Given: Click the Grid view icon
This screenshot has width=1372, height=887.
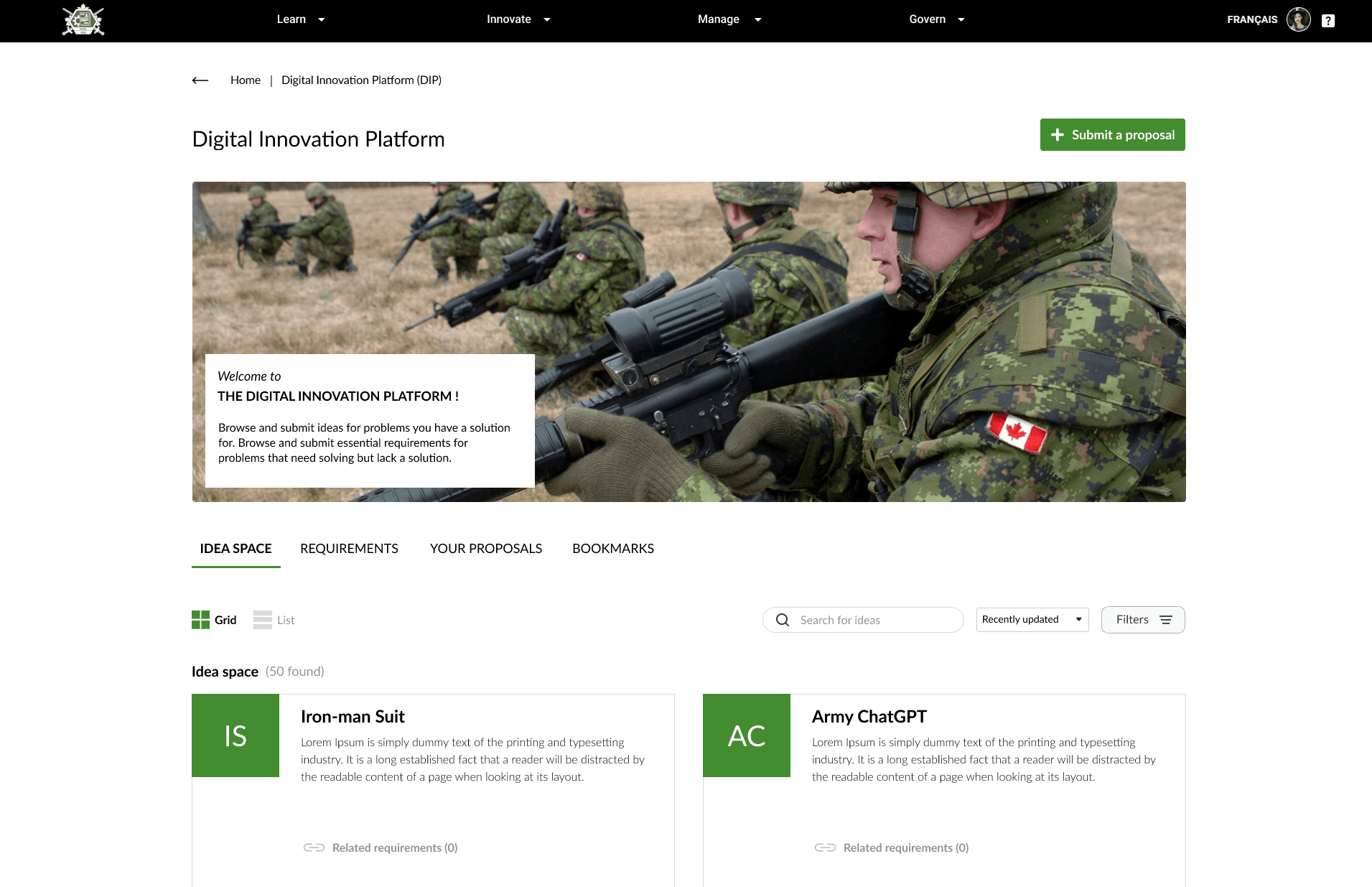Looking at the screenshot, I should click(200, 620).
